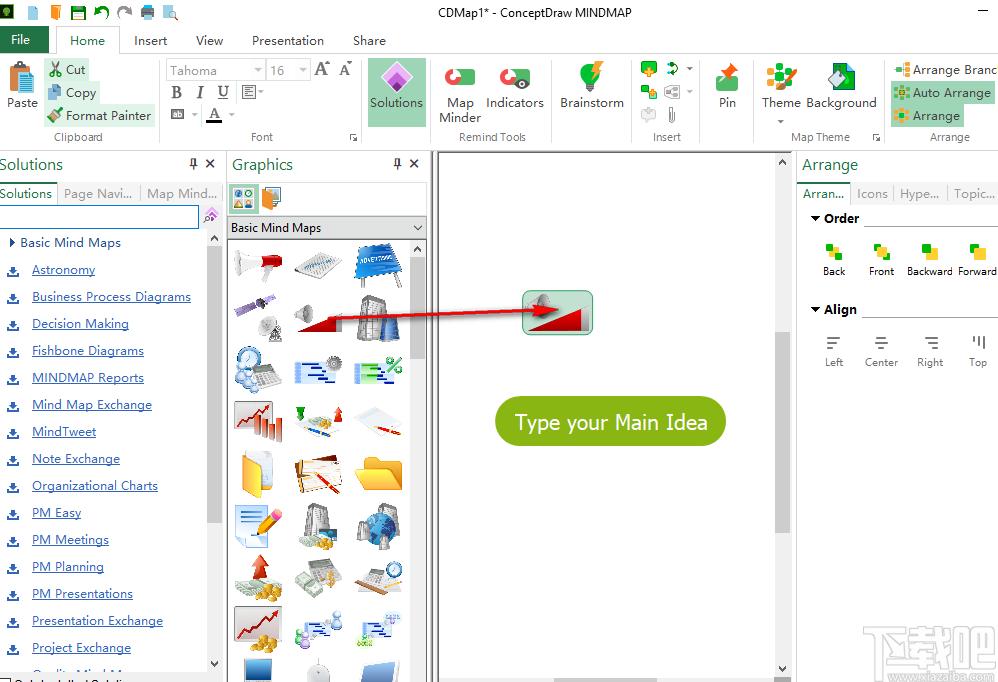
Task: Switch to the Icons panel tab
Action: point(872,193)
